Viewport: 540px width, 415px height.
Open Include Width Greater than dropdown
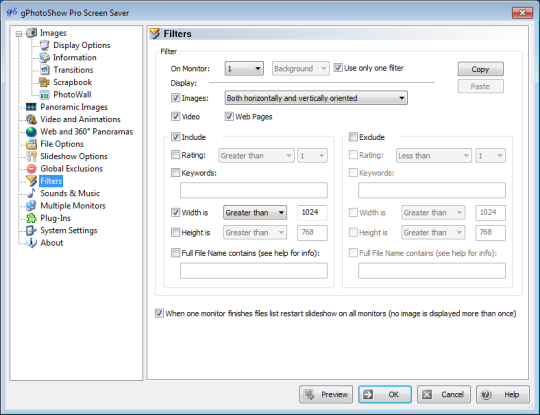[255, 212]
